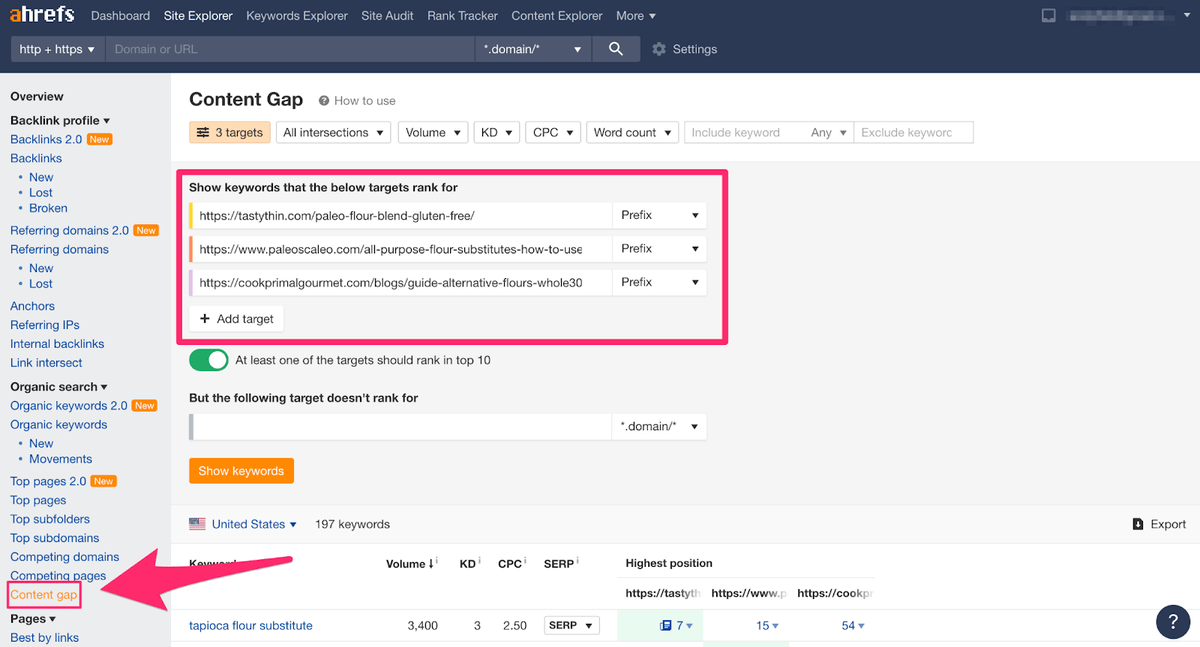Click the Show keywords button

point(241,471)
